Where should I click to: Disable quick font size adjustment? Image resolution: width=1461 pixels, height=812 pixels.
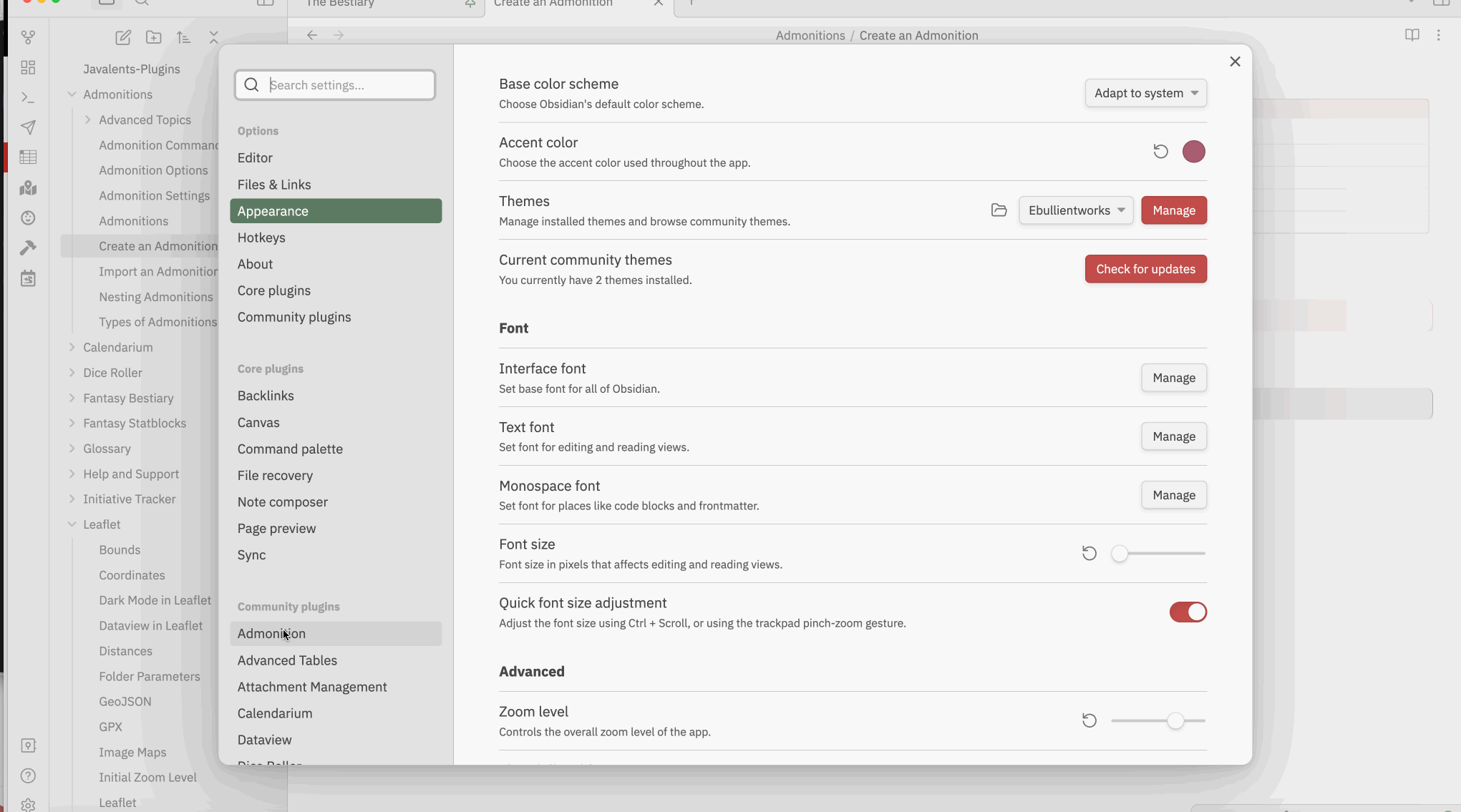pyautogui.click(x=1188, y=612)
